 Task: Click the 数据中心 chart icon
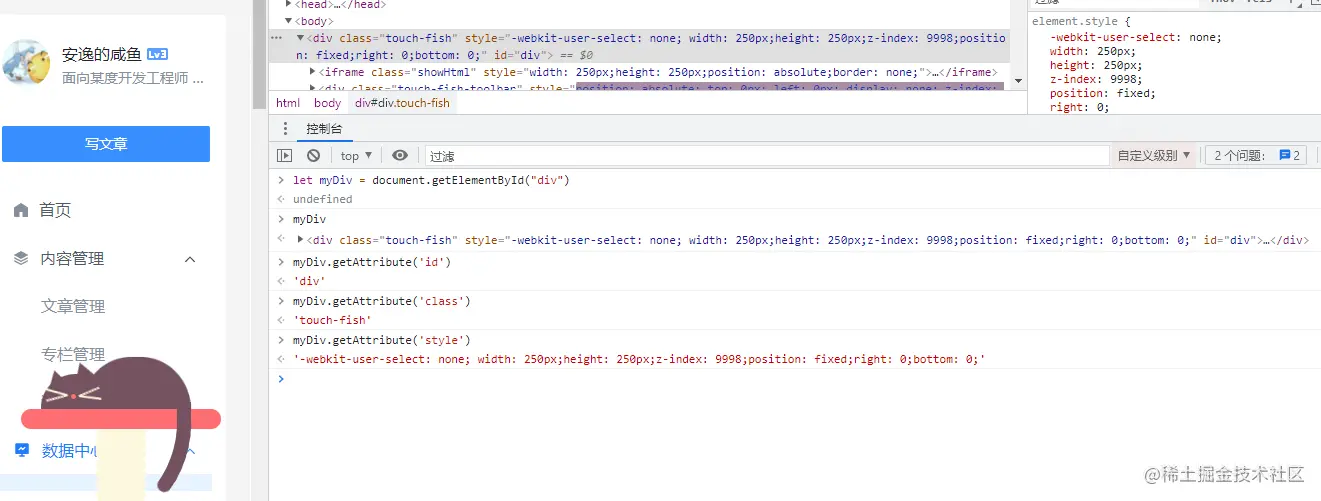click(x=21, y=451)
